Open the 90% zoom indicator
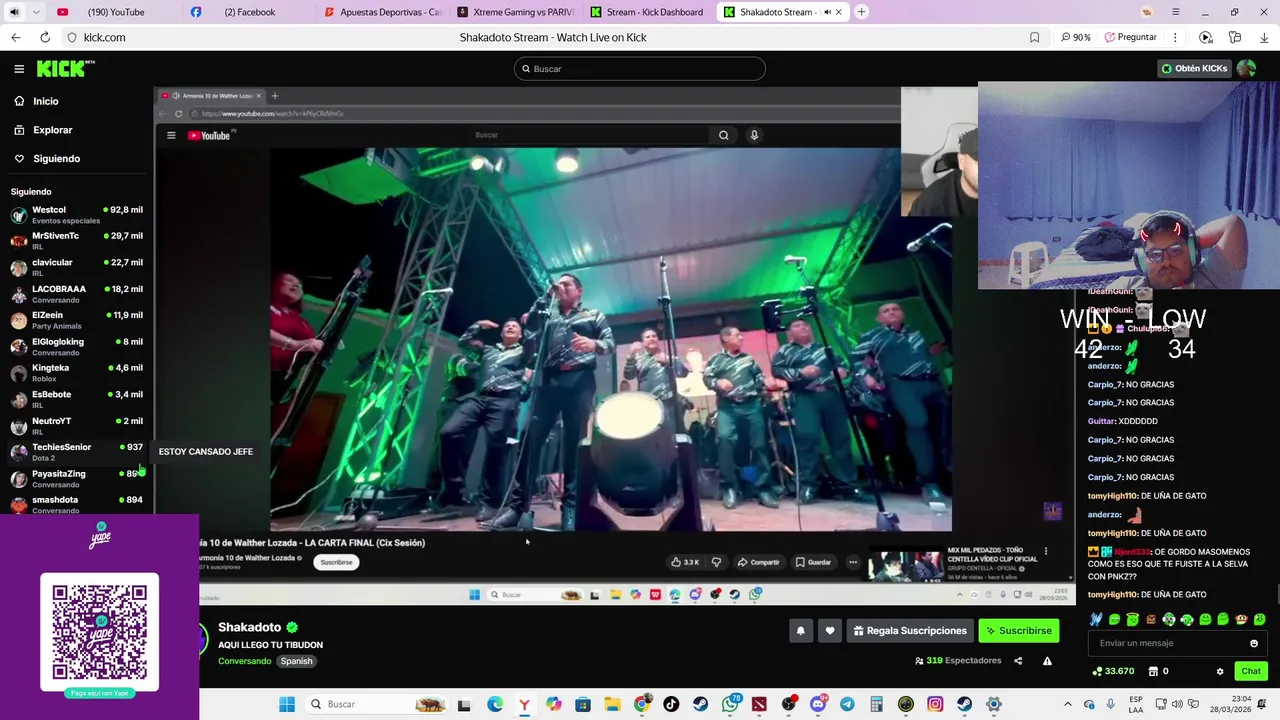The image size is (1280, 720). (x=1076, y=37)
